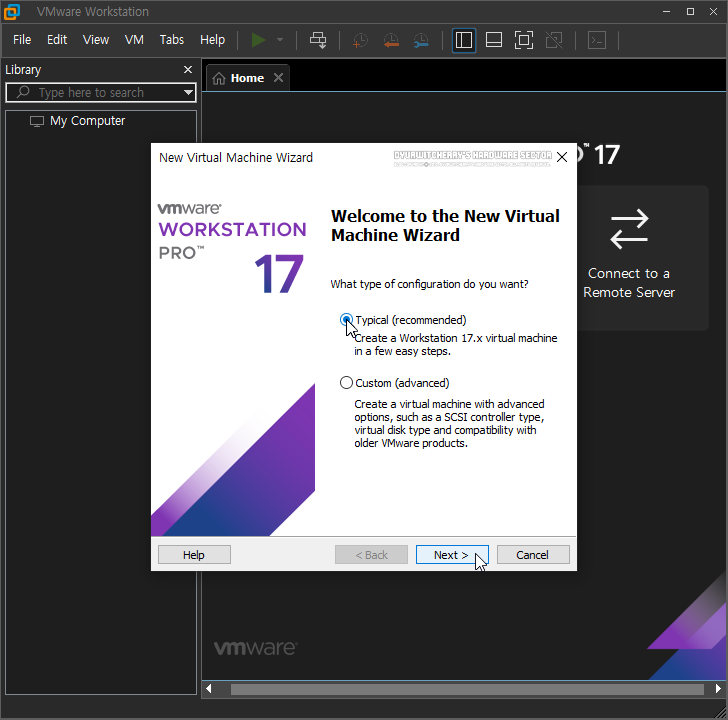
Task: Close the Home tab
Action: click(278, 78)
